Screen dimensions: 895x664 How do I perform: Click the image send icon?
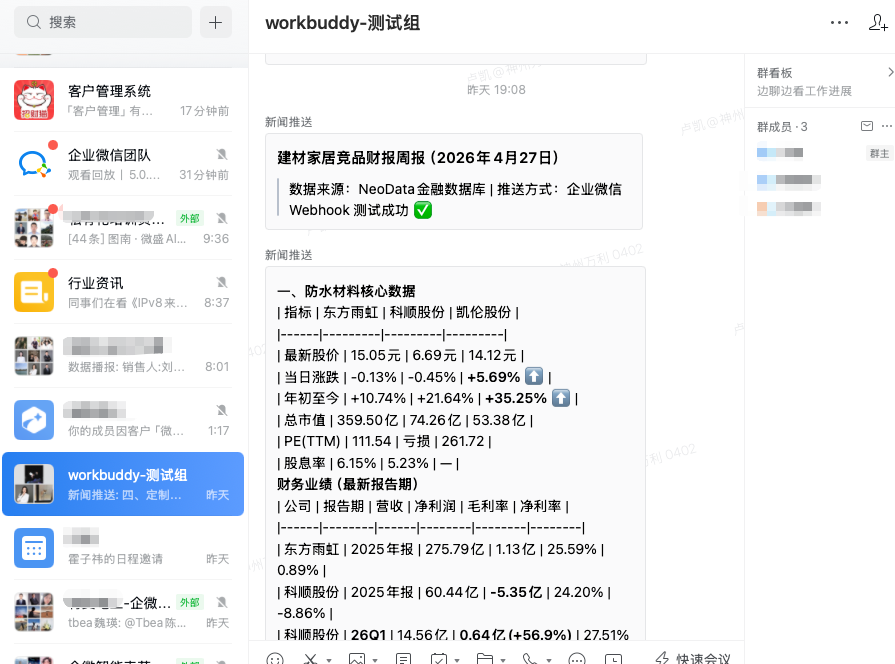(x=357, y=659)
